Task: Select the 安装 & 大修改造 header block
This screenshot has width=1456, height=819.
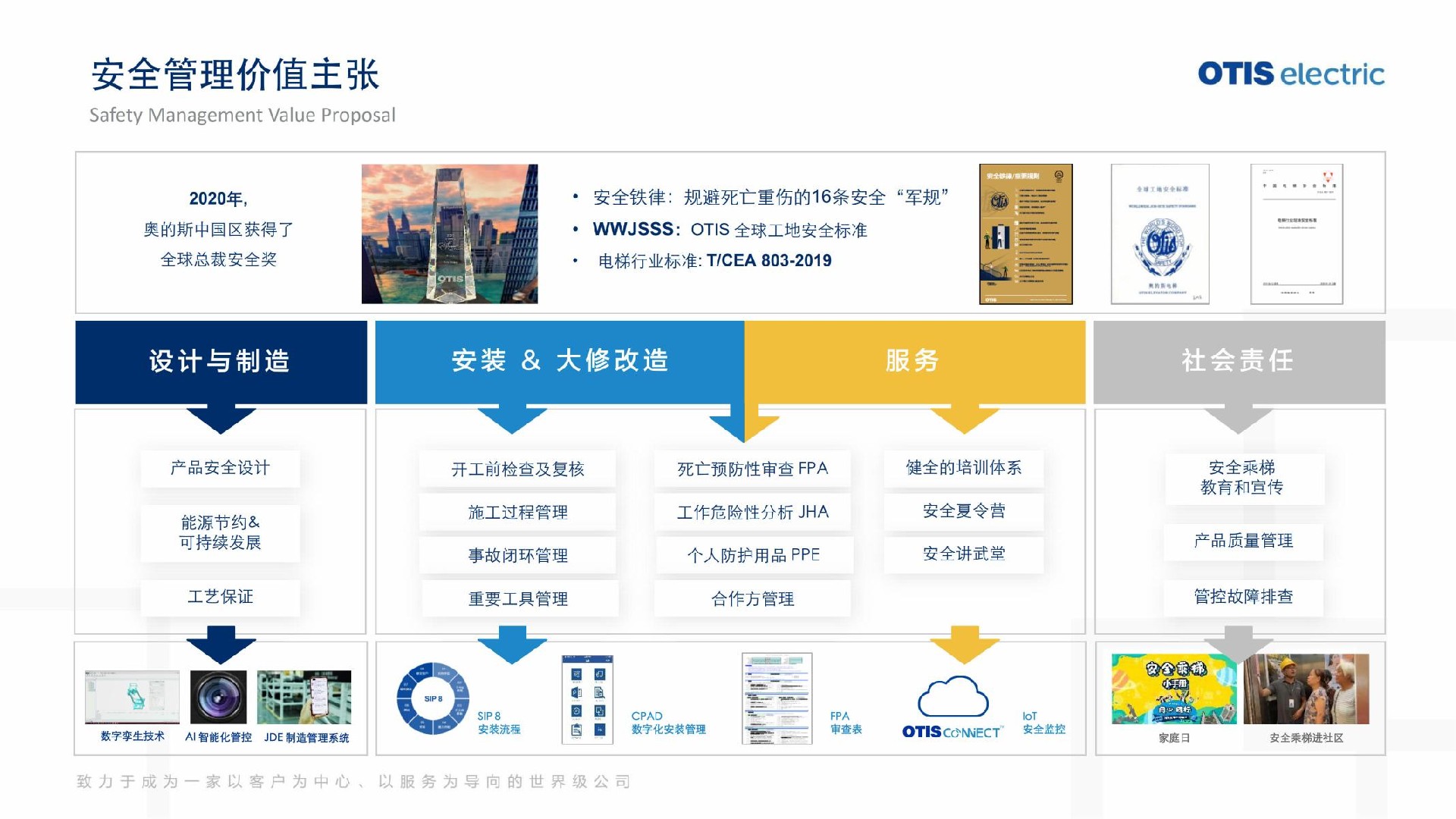Action: pyautogui.click(x=560, y=362)
